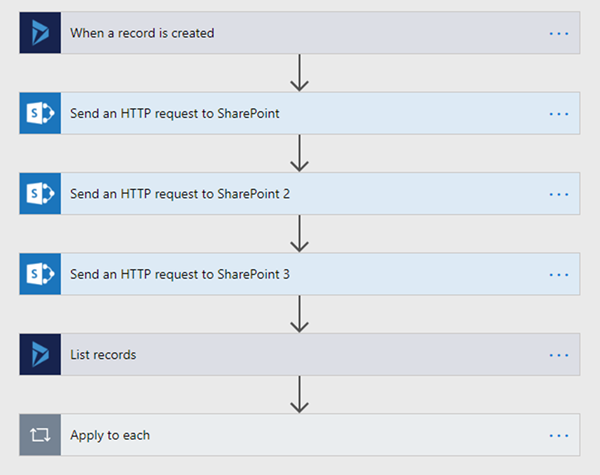Click the SharePoint icon on HTTP request 3

(40, 273)
